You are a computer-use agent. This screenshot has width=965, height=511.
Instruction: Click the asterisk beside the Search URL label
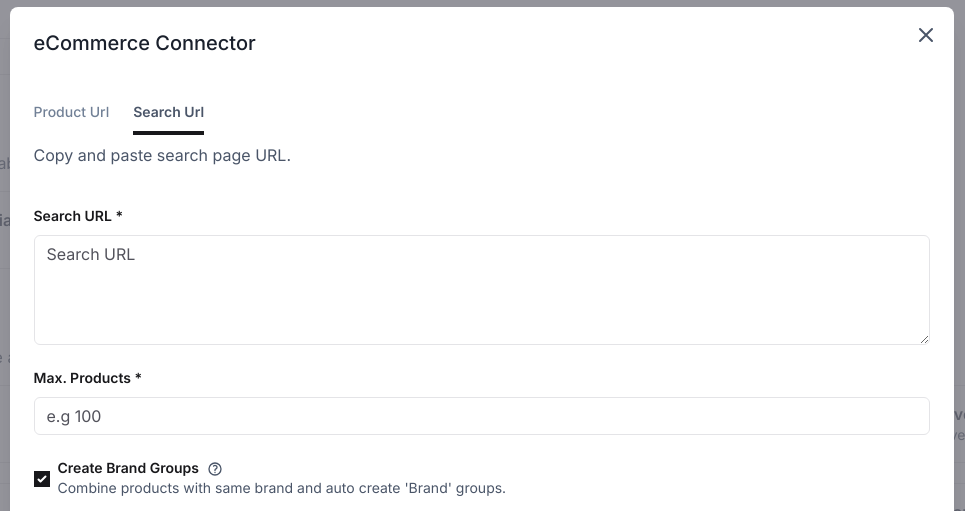[119, 215]
